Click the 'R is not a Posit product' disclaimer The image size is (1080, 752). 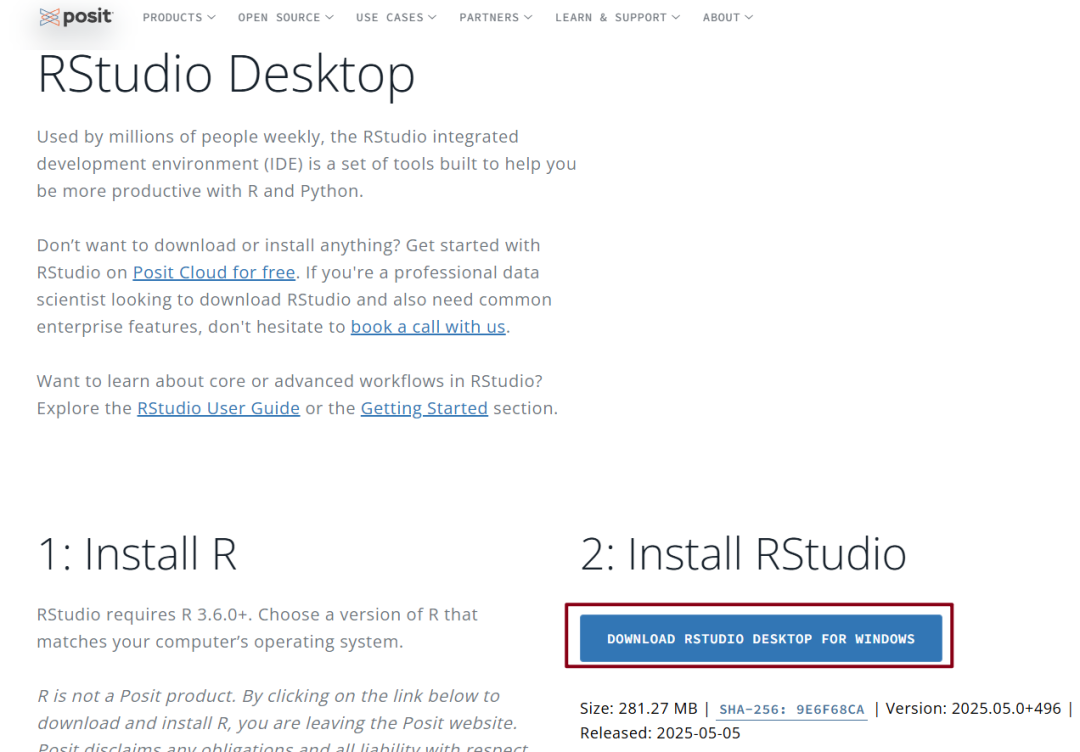(x=282, y=722)
